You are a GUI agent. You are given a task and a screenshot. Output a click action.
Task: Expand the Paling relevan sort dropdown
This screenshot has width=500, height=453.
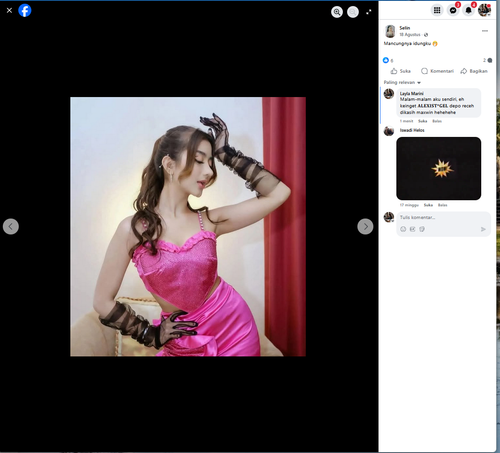[402, 82]
